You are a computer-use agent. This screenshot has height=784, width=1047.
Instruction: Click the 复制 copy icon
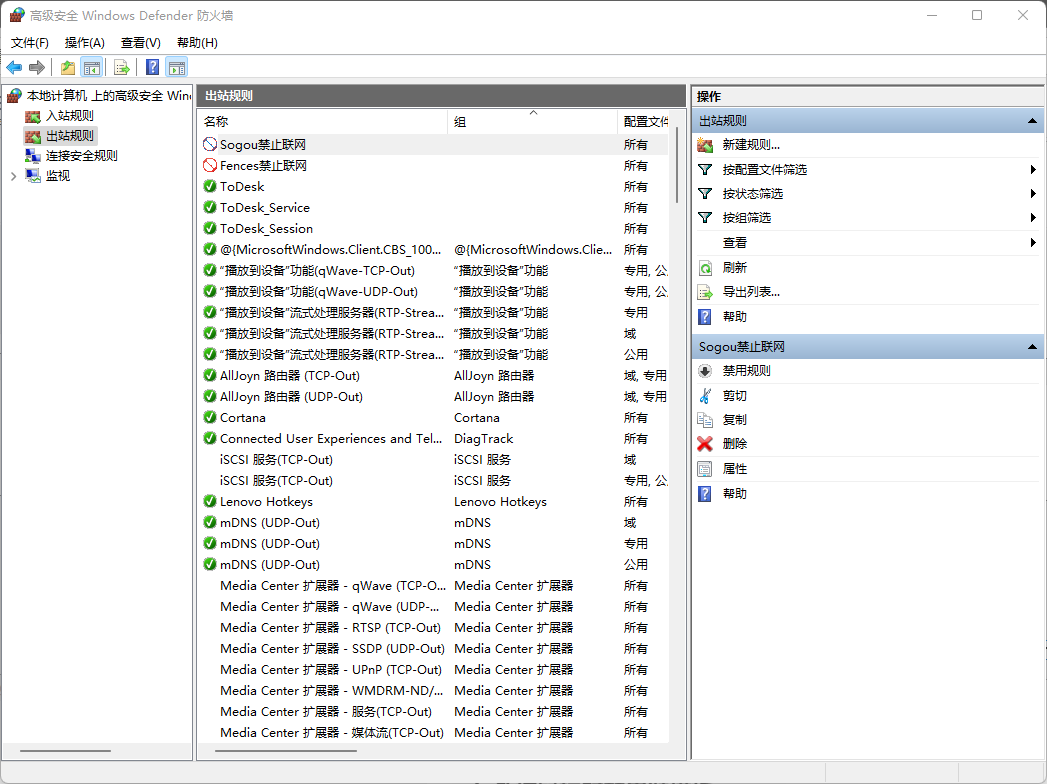click(705, 420)
